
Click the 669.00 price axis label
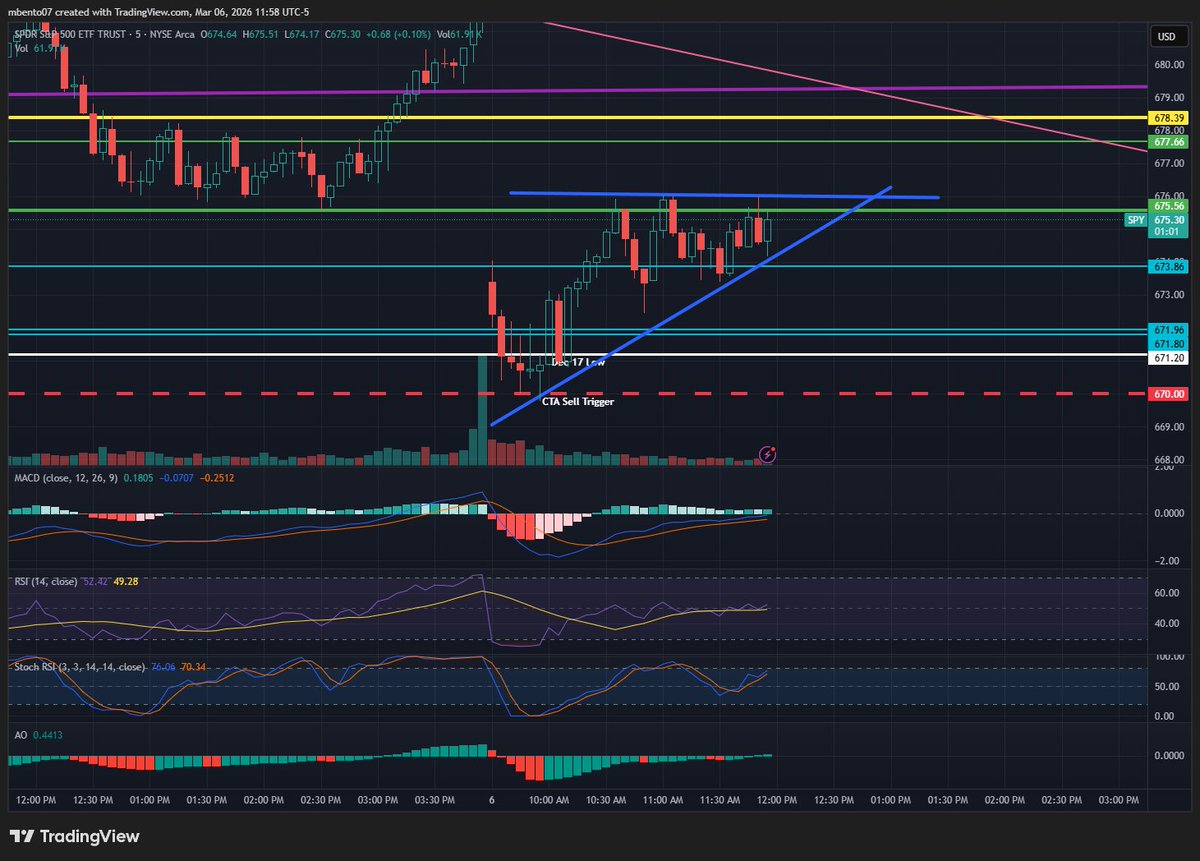point(1169,427)
